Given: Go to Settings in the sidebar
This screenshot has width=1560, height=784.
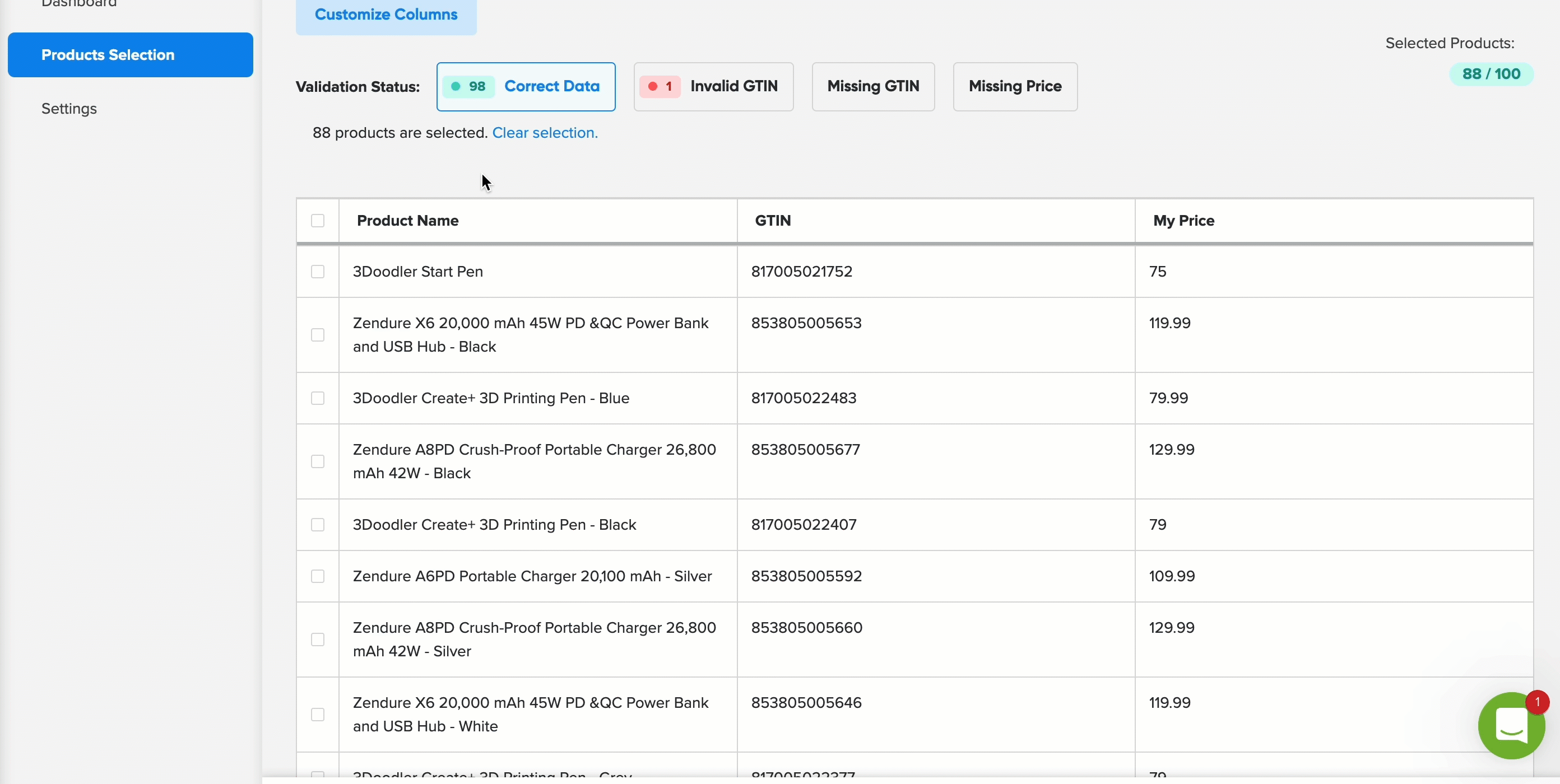Looking at the screenshot, I should pyautogui.click(x=69, y=109).
